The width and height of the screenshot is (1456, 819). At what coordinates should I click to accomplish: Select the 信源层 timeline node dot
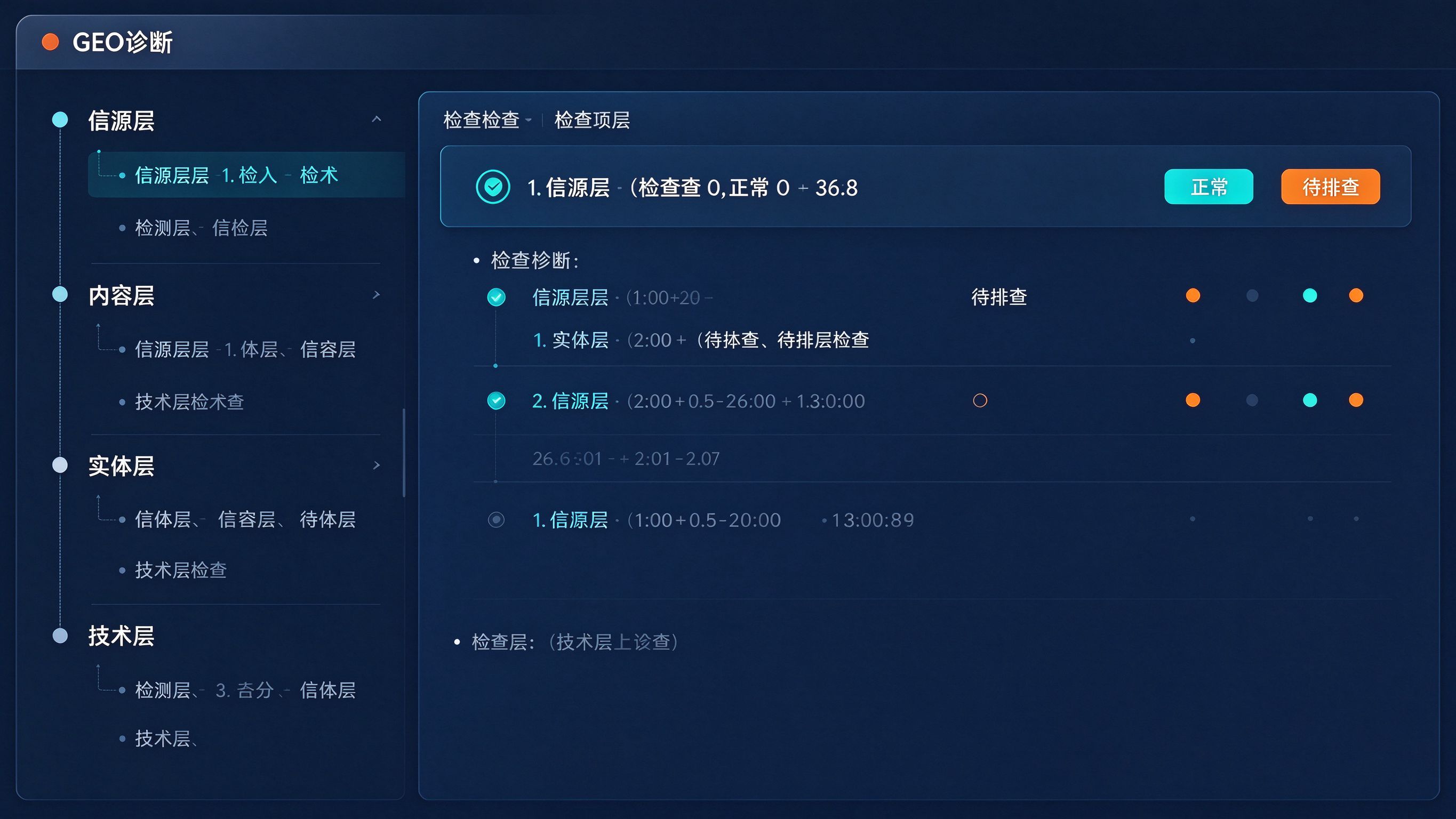pos(60,119)
